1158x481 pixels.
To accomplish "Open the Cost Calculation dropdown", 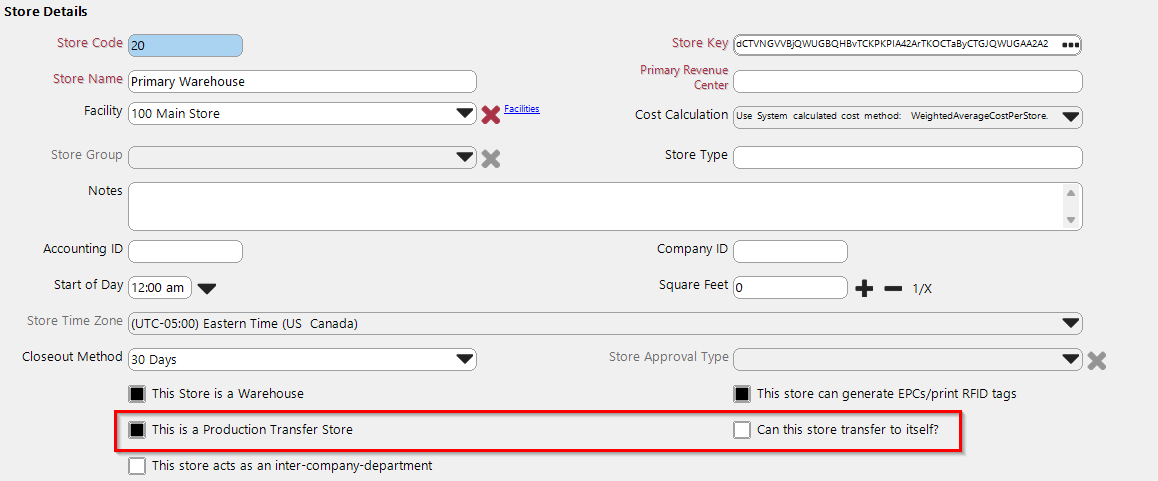I will (1070, 116).
